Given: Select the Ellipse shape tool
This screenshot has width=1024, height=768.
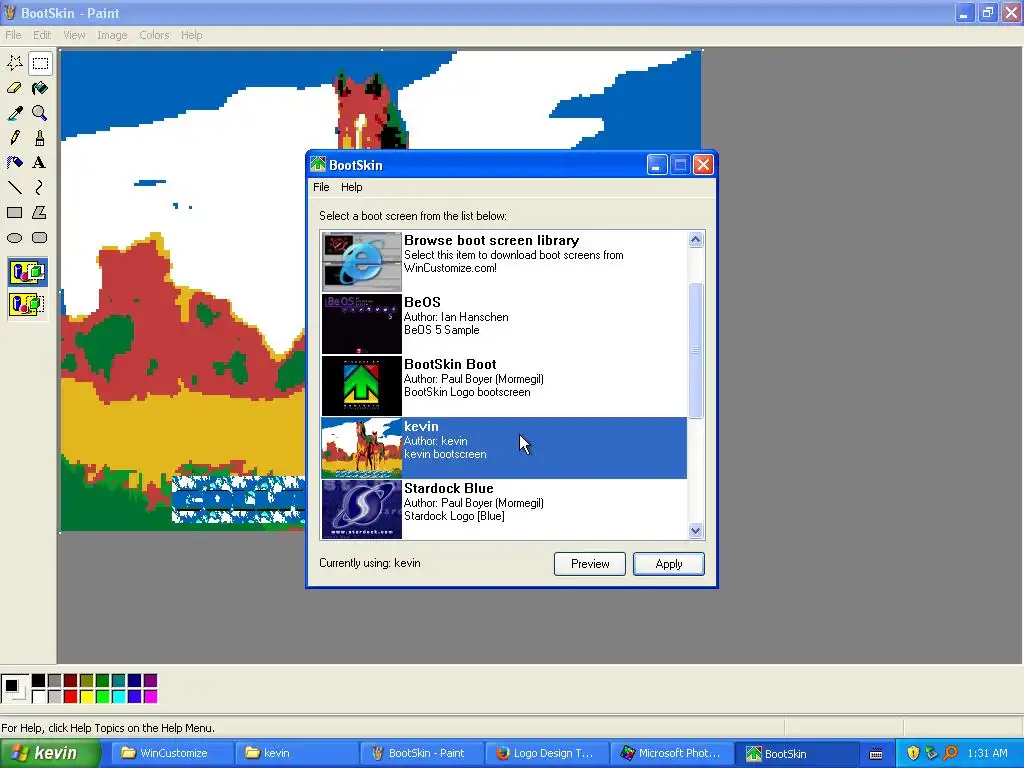Looking at the screenshot, I should point(14,238).
